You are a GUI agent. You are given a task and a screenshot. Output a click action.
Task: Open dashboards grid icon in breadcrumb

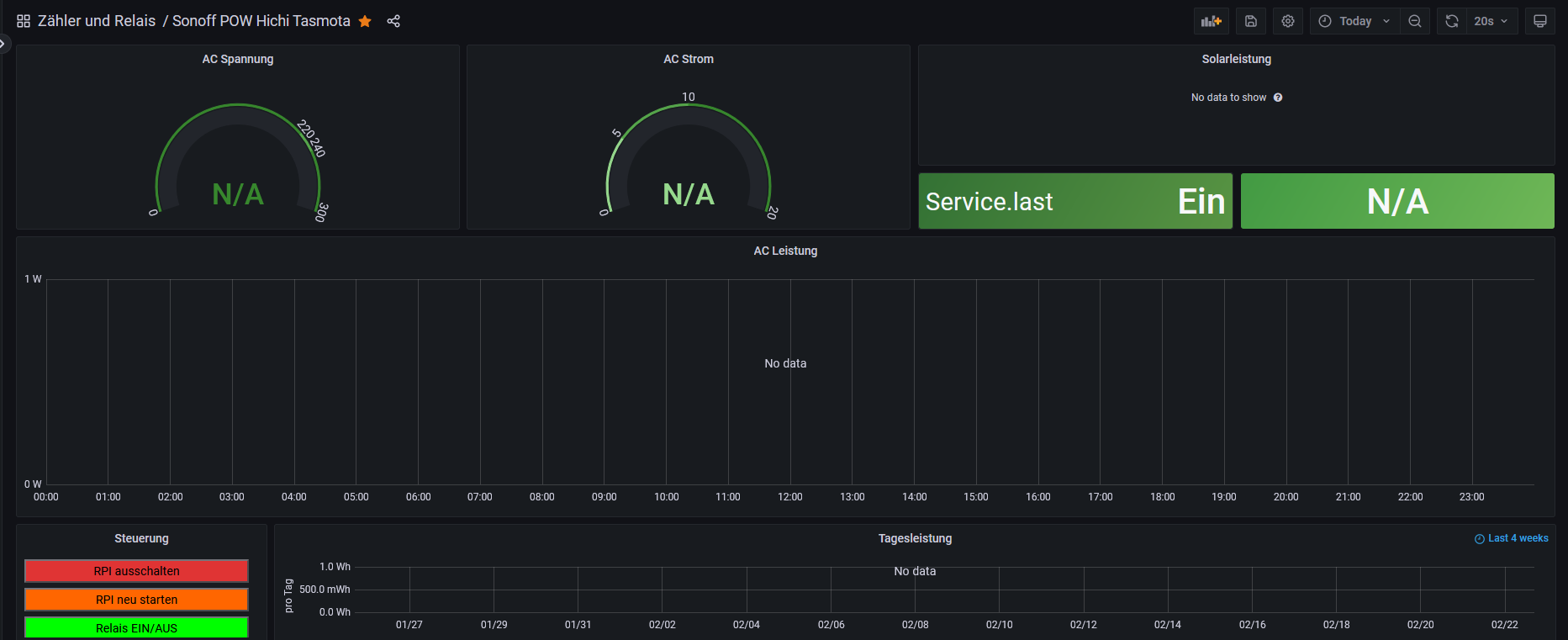(24, 21)
